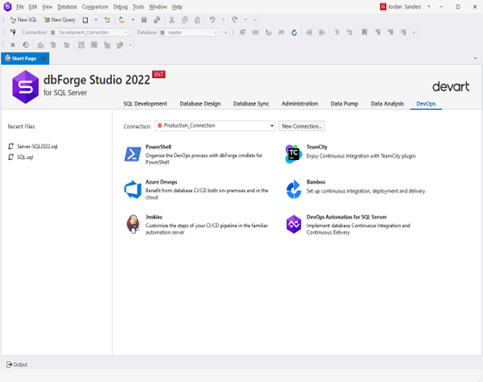Open the dropdown arrow beside the Undo icon
This screenshot has height=382, width=483.
click(x=223, y=20)
